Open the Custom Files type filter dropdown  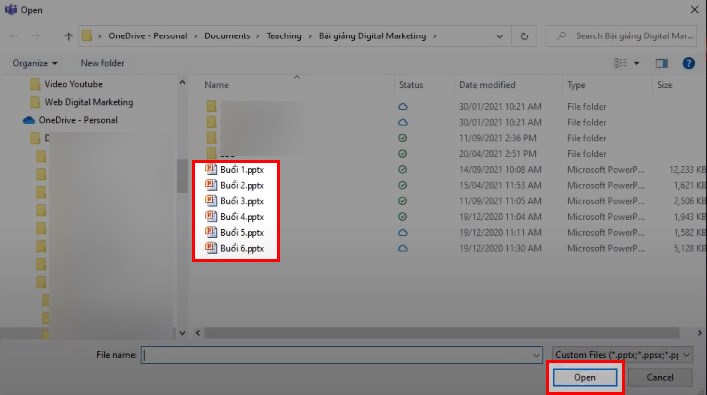[622, 355]
